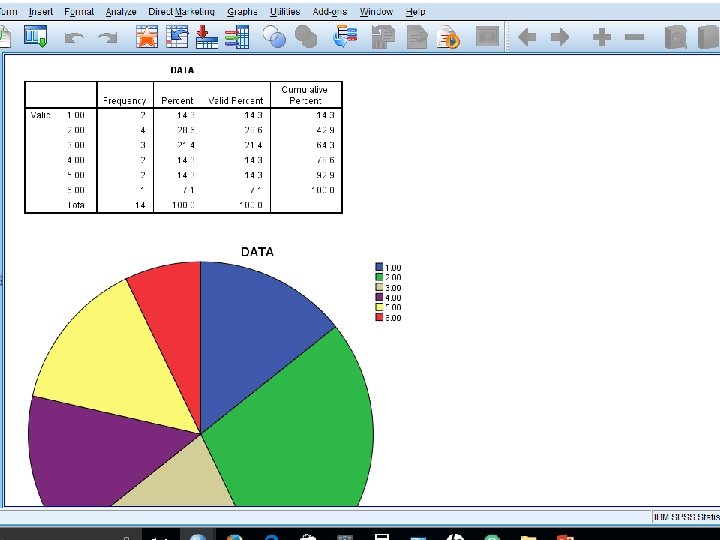The height and width of the screenshot is (540, 720).
Task: Click the Go to Data star icon
Action: pyautogui.click(x=147, y=37)
